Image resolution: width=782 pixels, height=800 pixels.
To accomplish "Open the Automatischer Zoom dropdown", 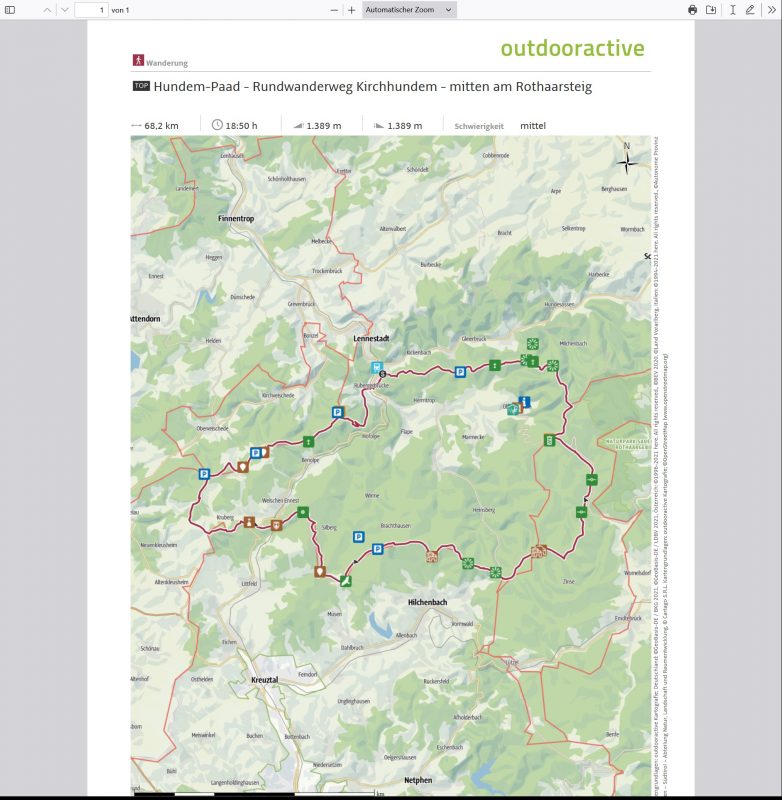I will [x=408, y=9].
